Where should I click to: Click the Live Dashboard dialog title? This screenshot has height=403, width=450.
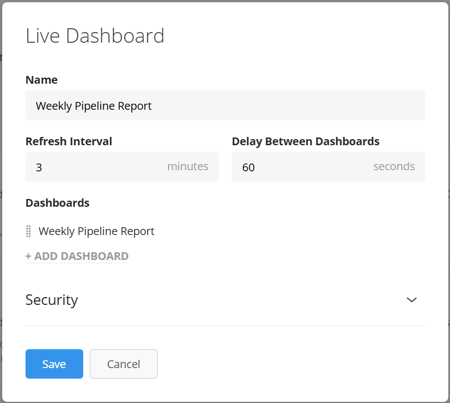(95, 36)
